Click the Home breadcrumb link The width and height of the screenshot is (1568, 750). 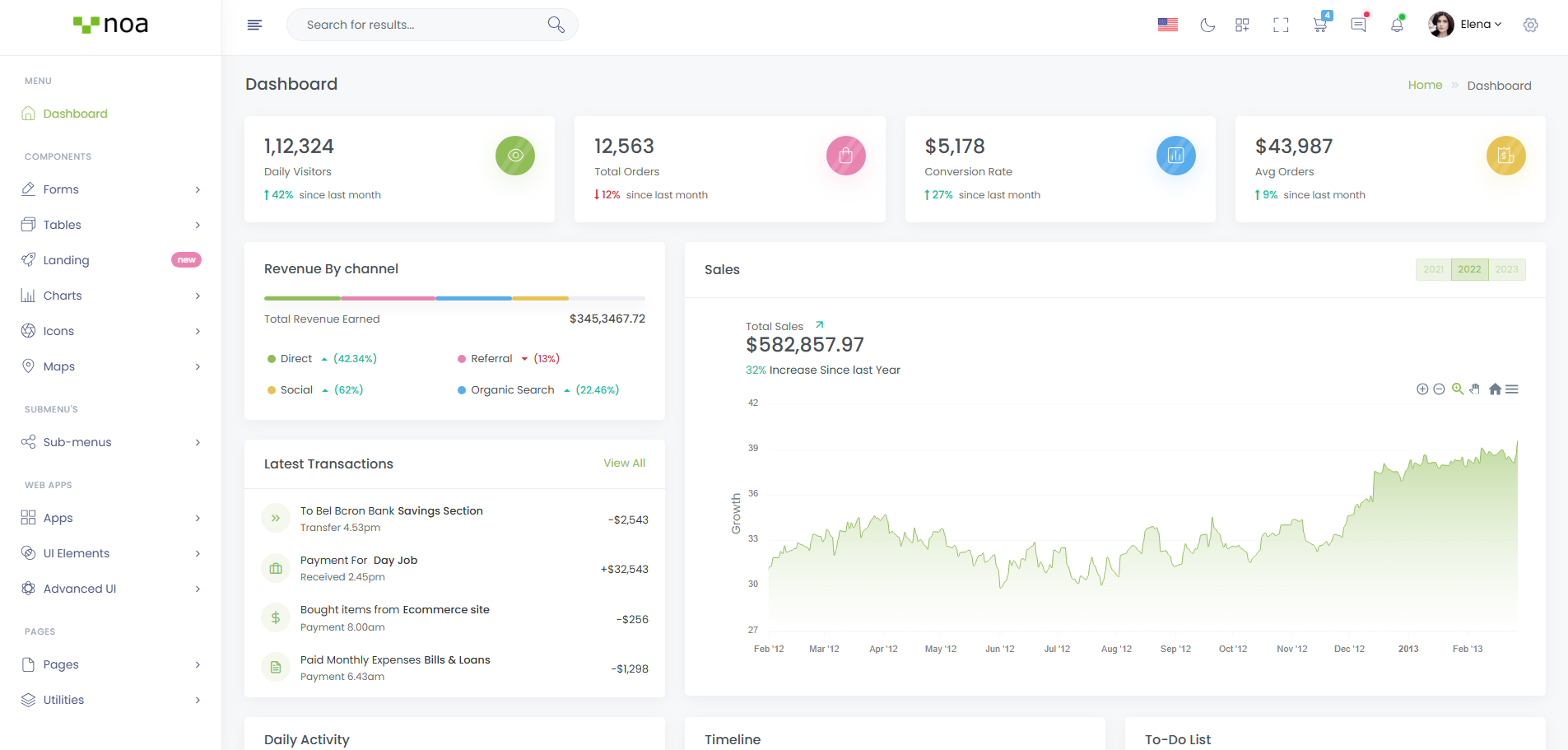pyautogui.click(x=1425, y=85)
